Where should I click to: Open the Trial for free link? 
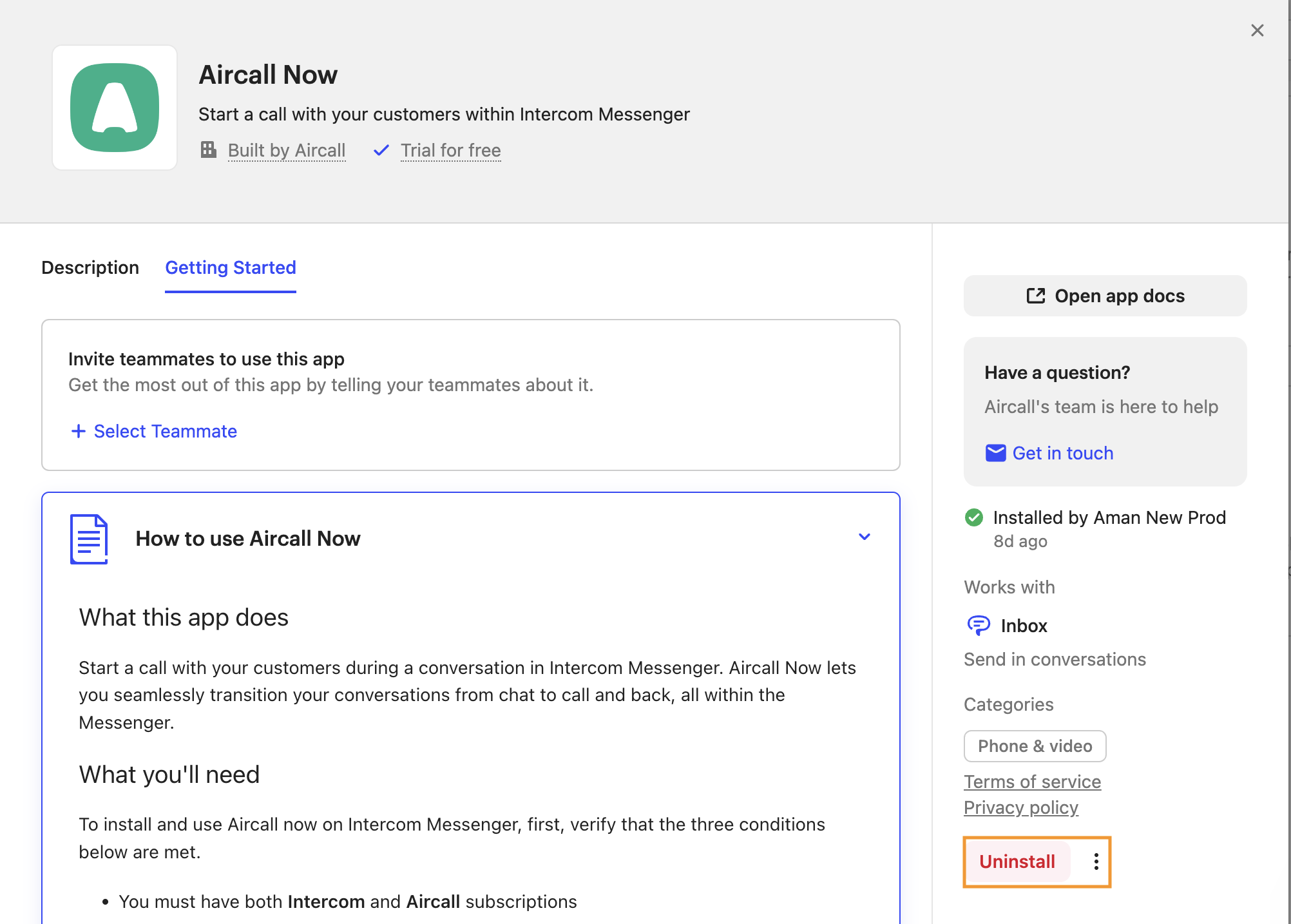coord(451,150)
